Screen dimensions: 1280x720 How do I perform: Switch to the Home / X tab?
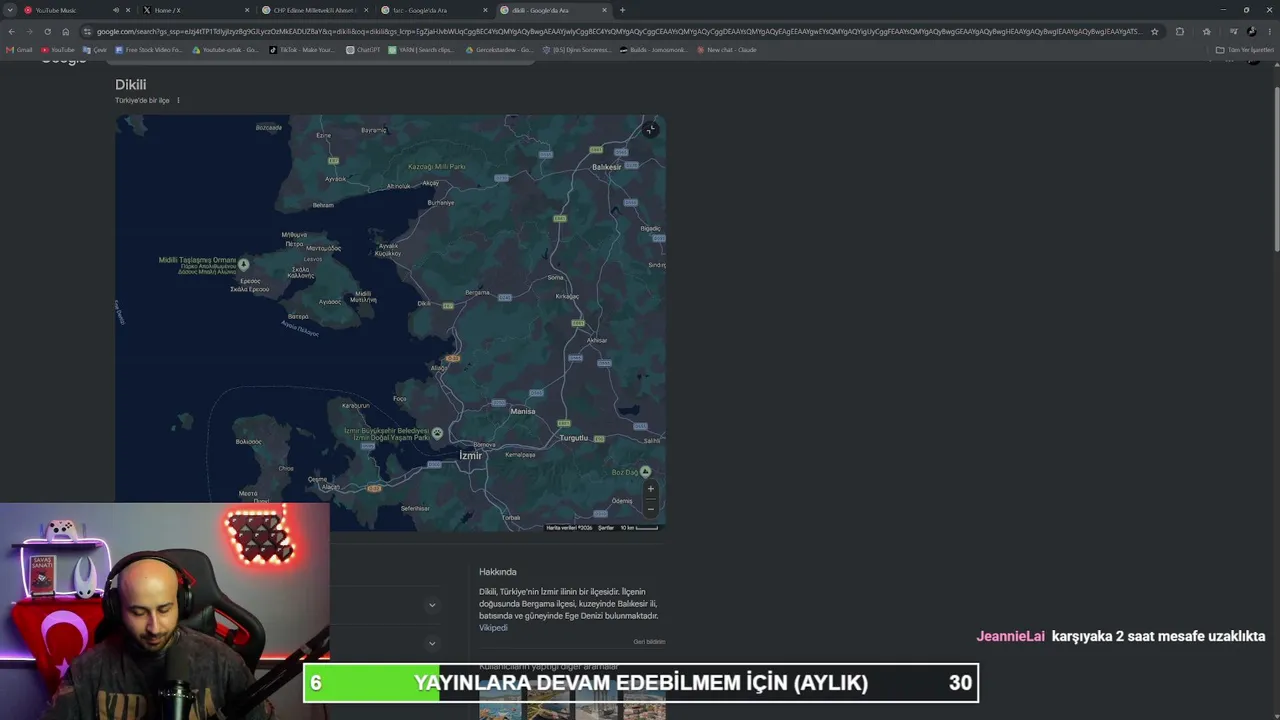(195, 10)
